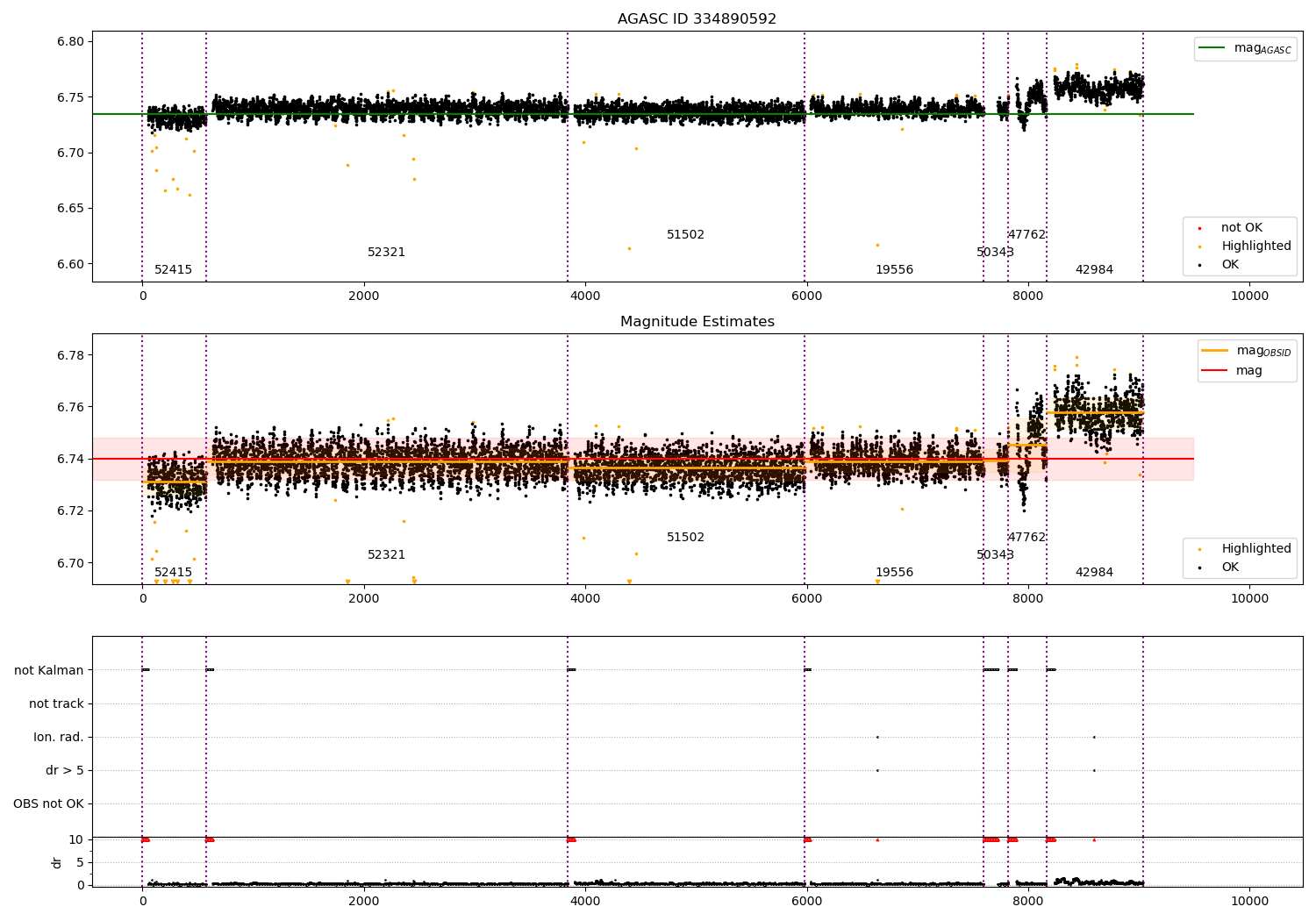Click the 'not Kalman' axis label
Image resolution: width=1316 pixels, height=921 pixels.
[49, 671]
